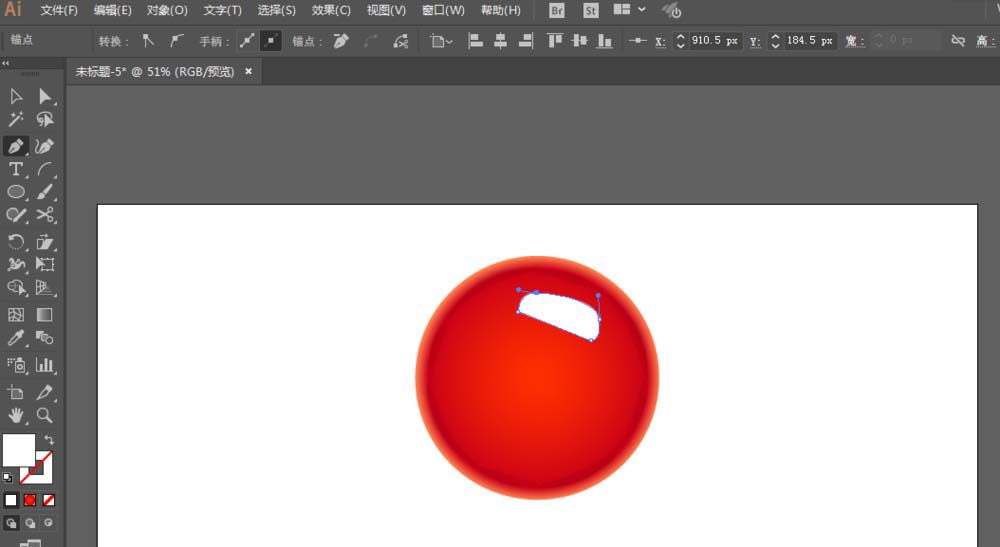Image resolution: width=1000 pixels, height=547 pixels.
Task: Apply Gradient mode red button
Action: (30, 500)
